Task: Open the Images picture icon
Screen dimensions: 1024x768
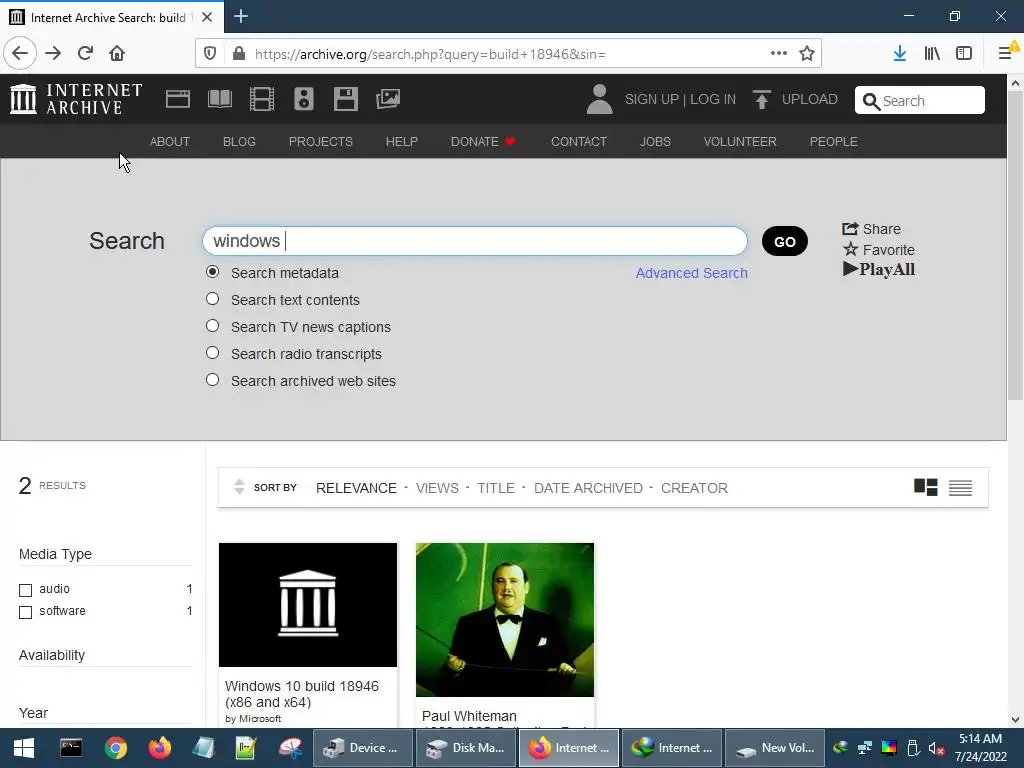Action: click(x=388, y=99)
